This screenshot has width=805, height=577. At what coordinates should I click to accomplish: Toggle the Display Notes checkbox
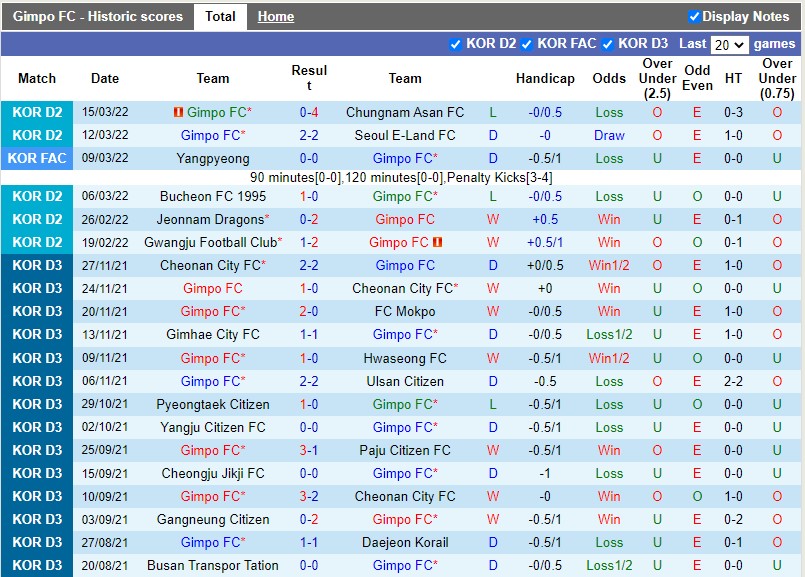pyautogui.click(x=694, y=17)
